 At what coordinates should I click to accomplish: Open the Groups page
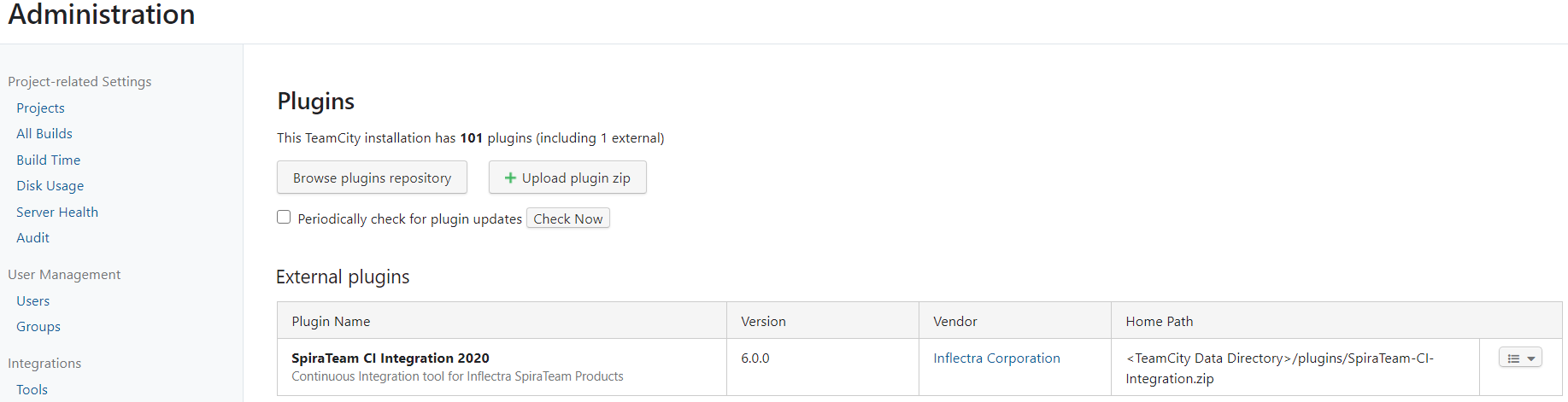pyautogui.click(x=38, y=326)
